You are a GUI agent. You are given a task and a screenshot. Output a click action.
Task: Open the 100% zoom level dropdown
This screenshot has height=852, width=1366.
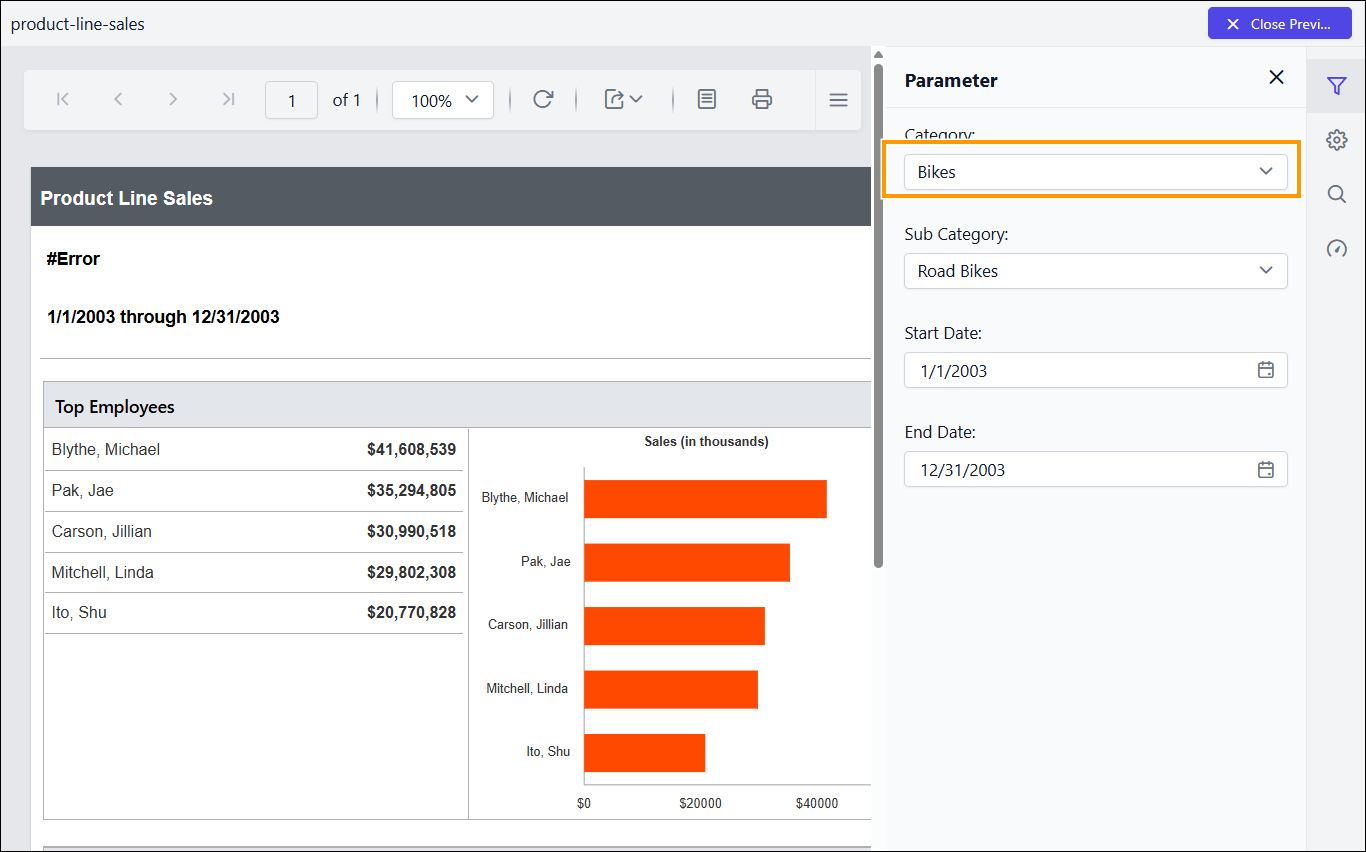(443, 99)
